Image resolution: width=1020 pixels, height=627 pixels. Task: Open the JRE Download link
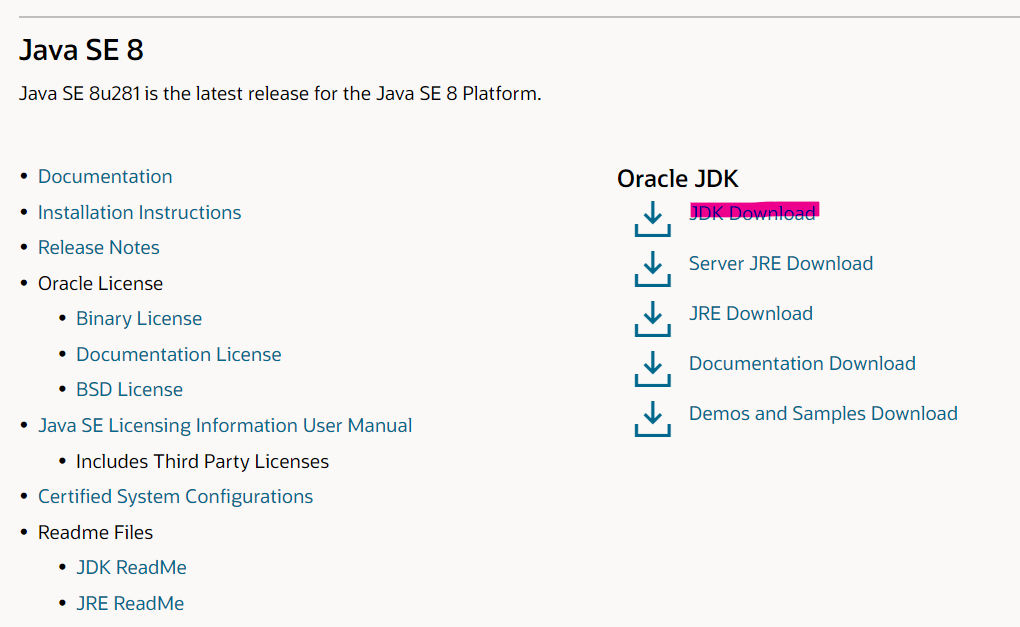[751, 314]
